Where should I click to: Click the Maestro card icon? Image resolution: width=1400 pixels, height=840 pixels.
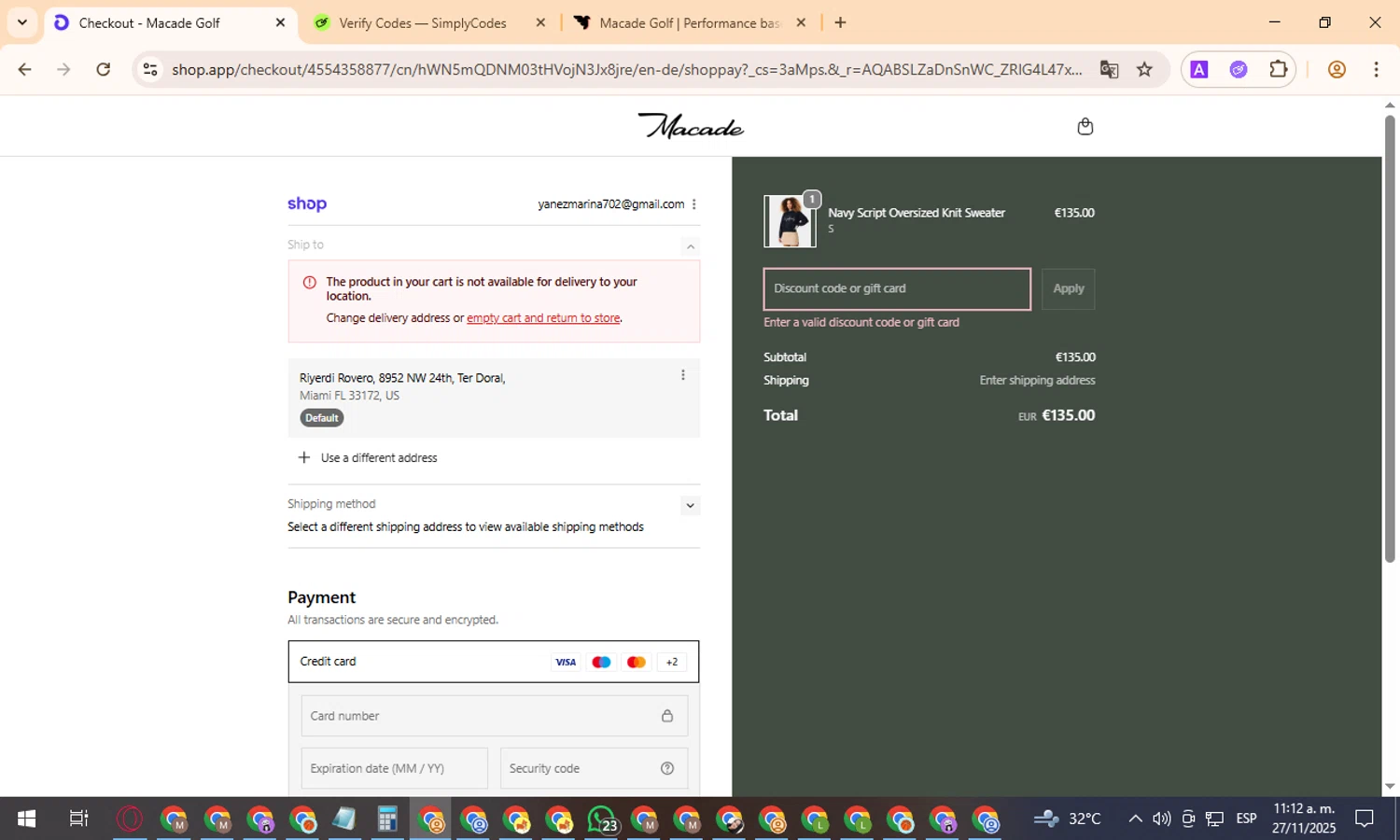pos(601,662)
